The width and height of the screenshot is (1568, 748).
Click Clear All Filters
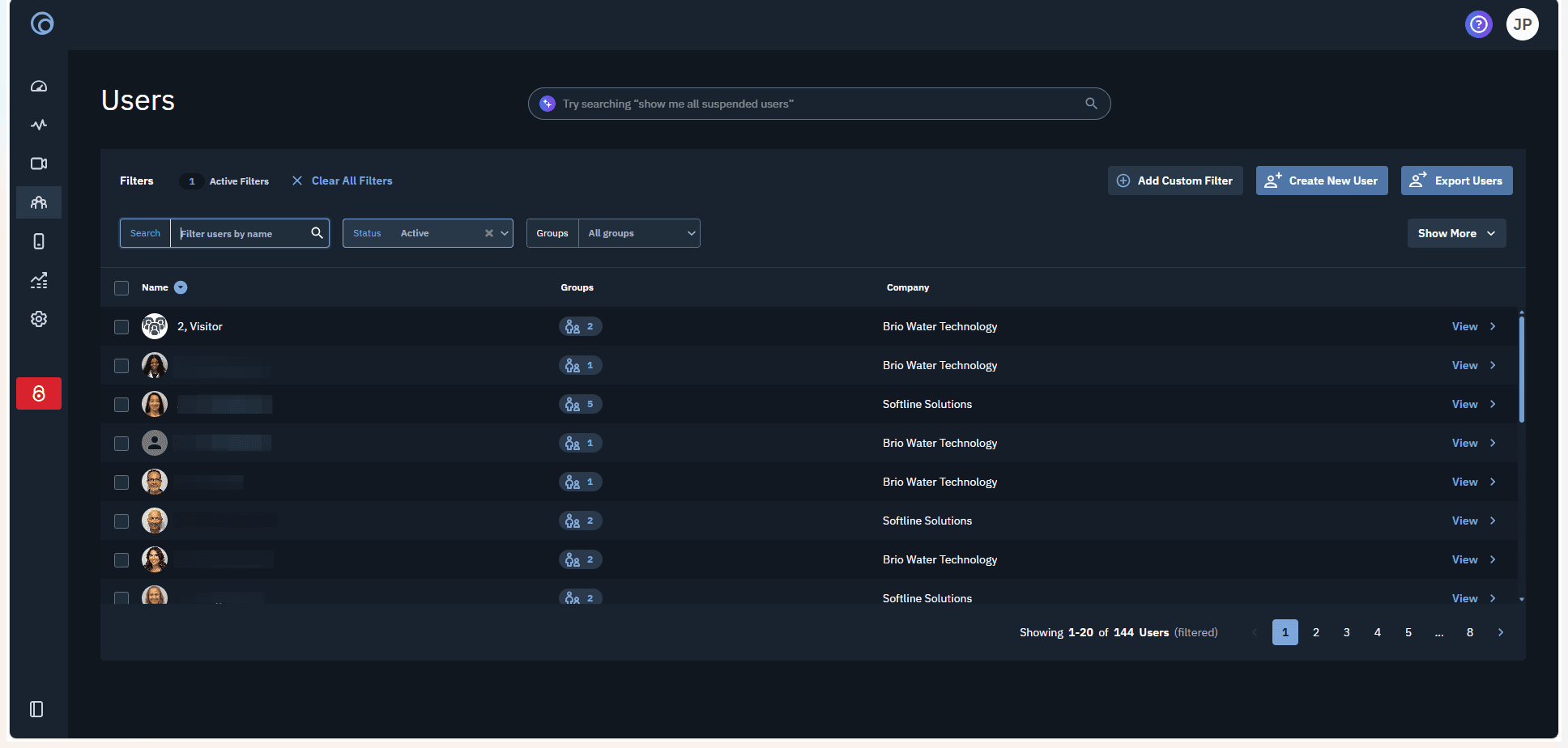[x=342, y=181]
